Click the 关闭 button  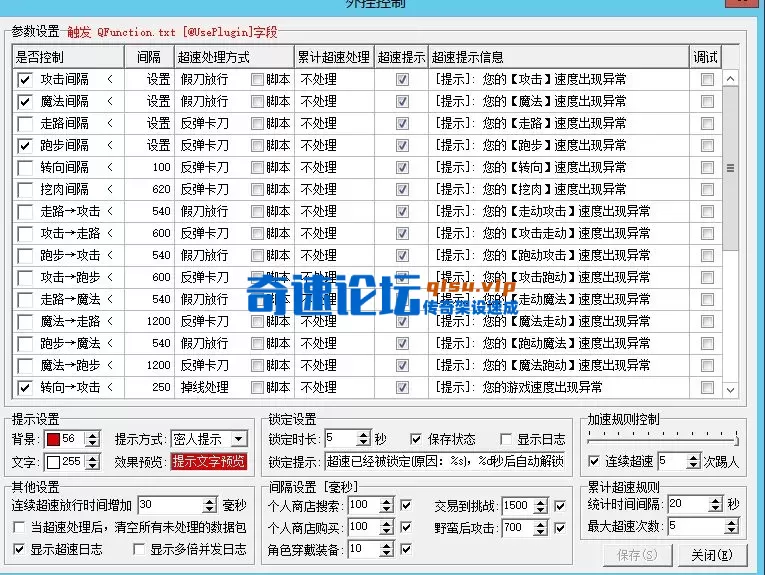(711, 555)
